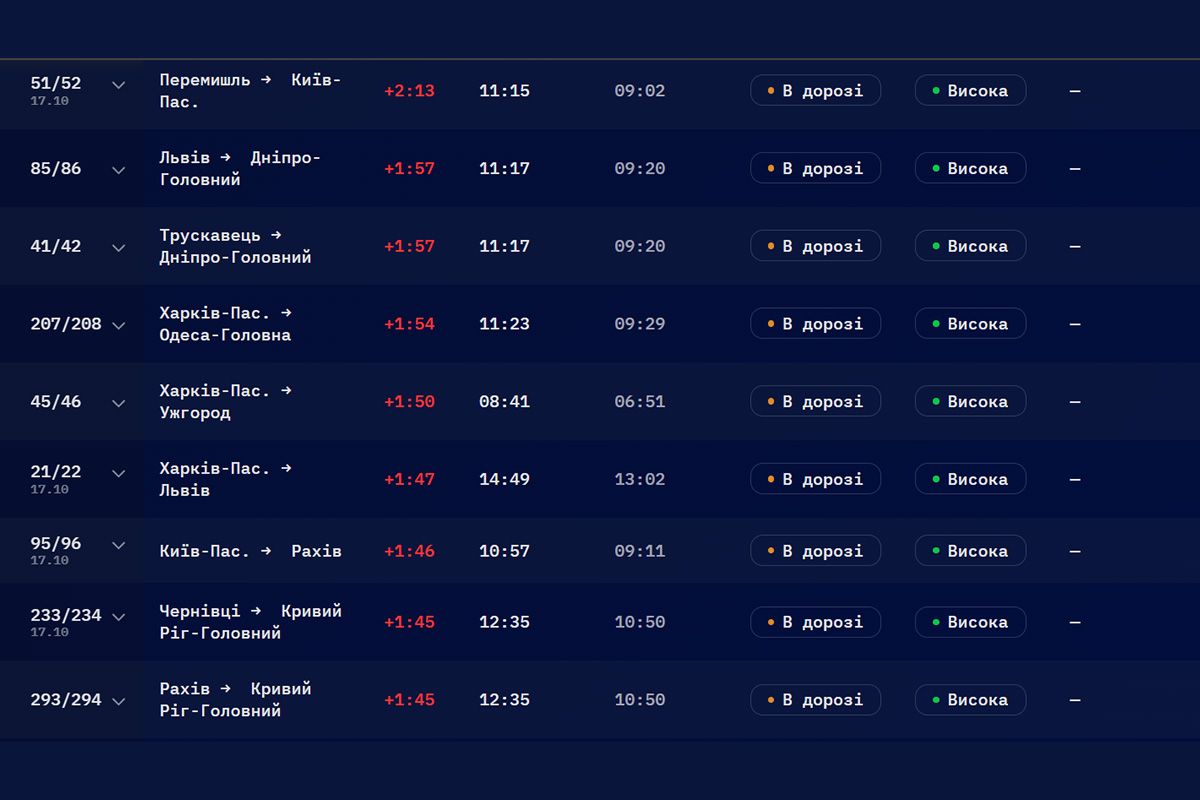Select the "+1:54" delay value
The width and height of the screenshot is (1200, 800).
tap(409, 324)
